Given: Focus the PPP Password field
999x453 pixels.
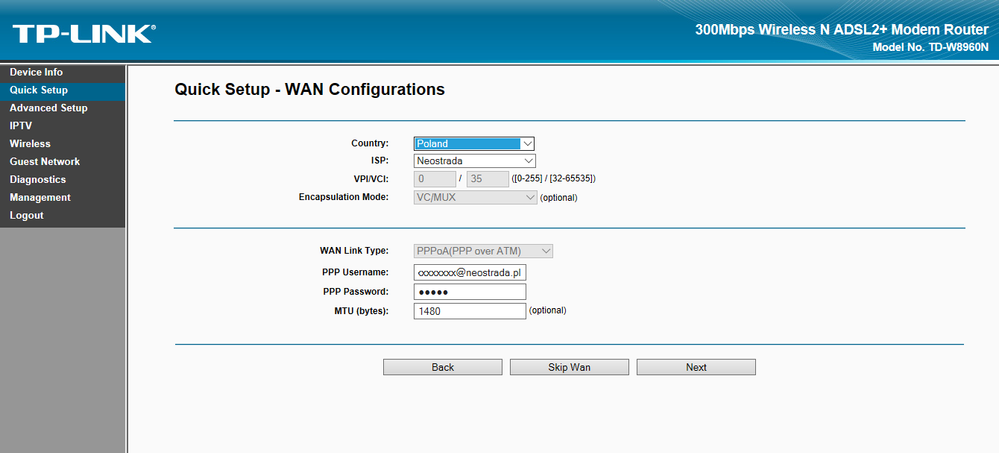Looking at the screenshot, I should pos(469,292).
